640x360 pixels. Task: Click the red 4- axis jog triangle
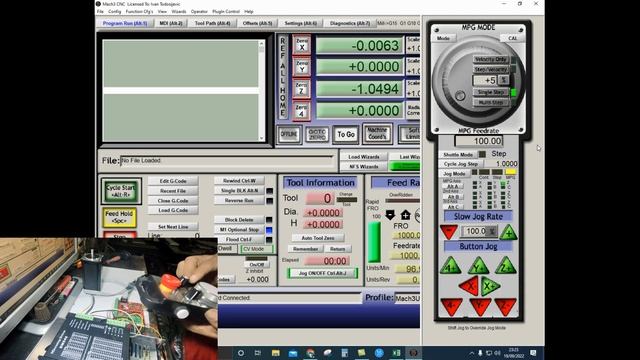451,306
